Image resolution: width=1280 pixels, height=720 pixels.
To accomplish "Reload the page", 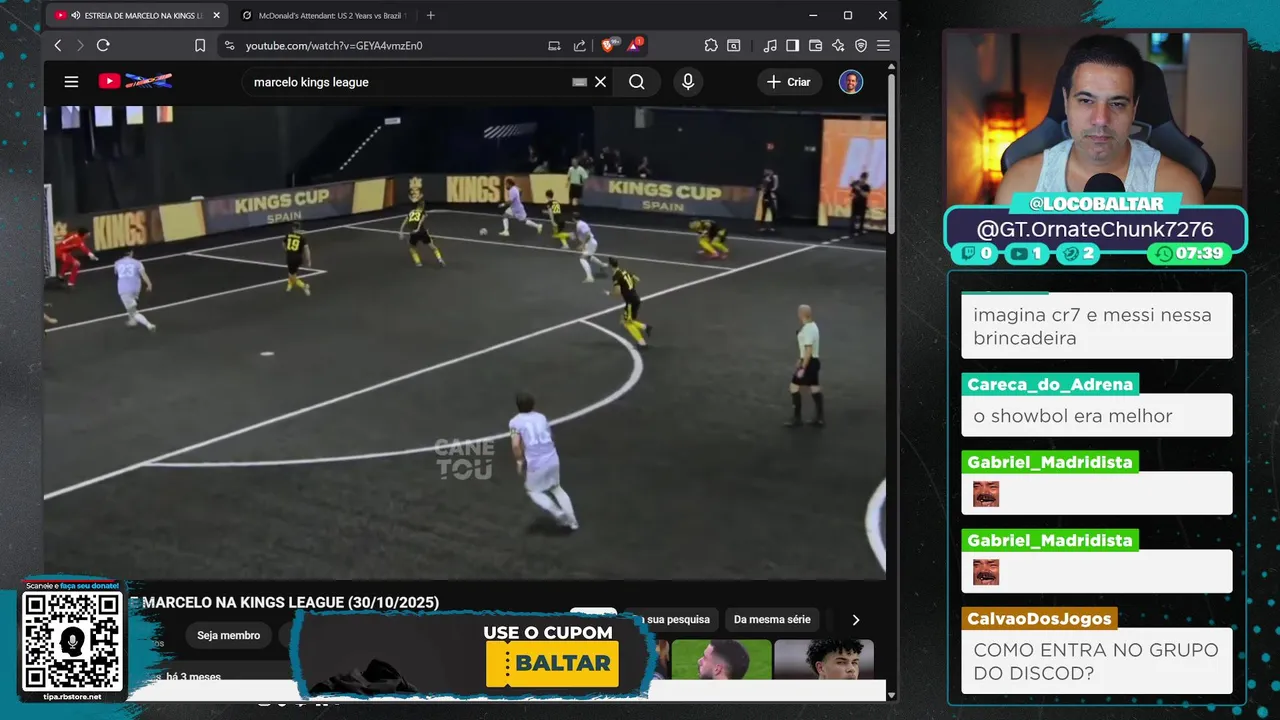I will pyautogui.click(x=103, y=45).
